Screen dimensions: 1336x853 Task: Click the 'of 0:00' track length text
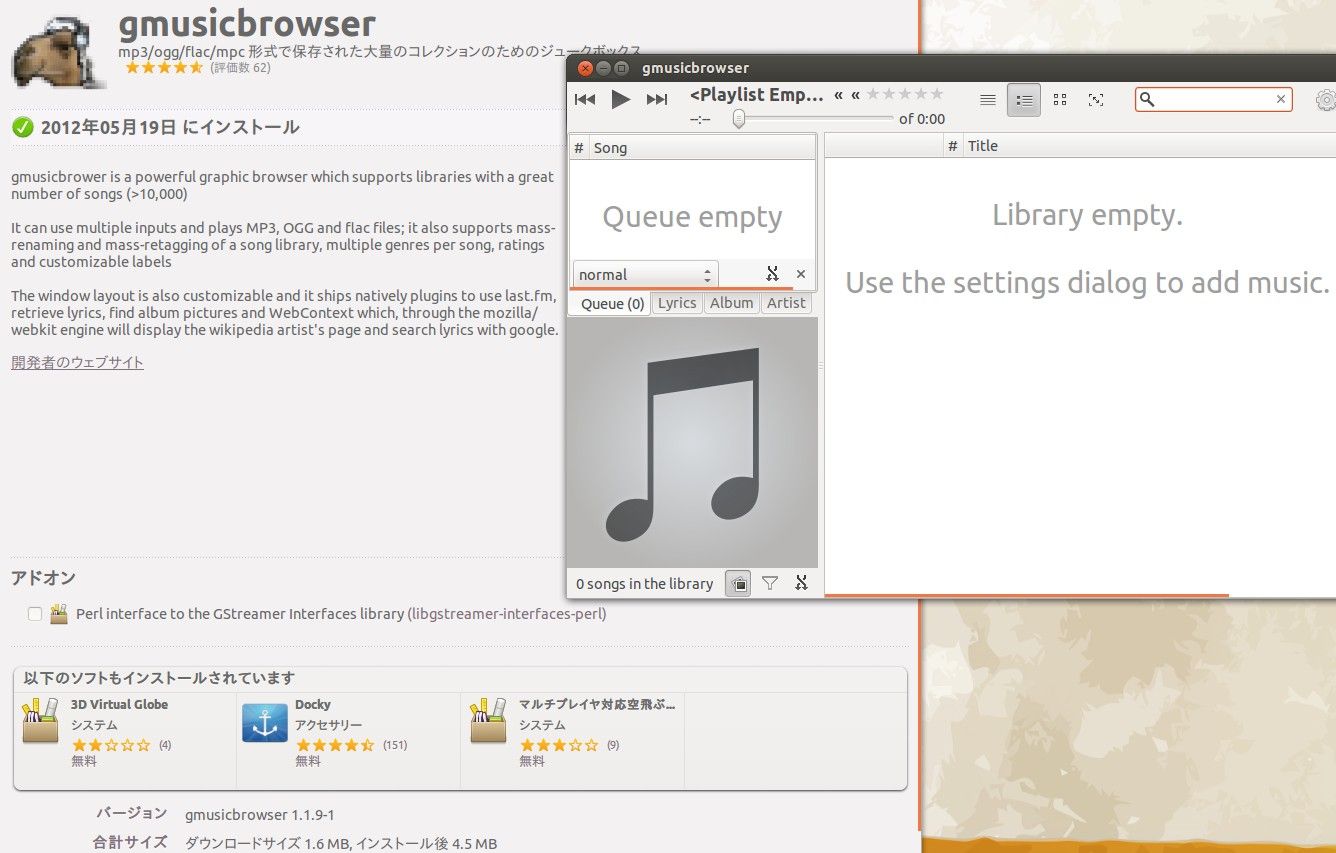[x=922, y=119]
